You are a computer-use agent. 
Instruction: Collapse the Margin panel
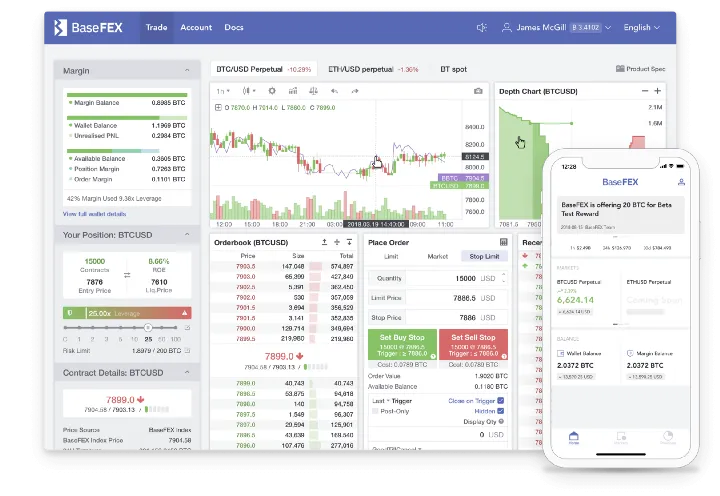tap(187, 70)
